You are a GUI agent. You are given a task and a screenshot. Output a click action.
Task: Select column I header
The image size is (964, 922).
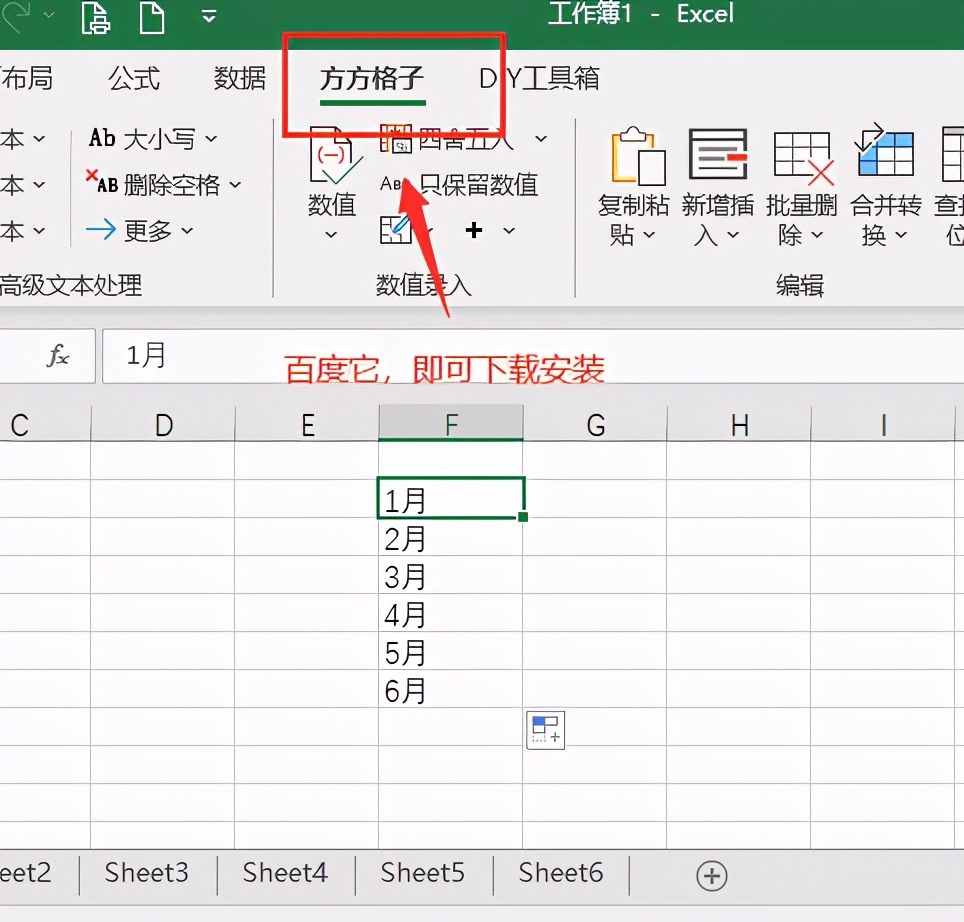[x=883, y=424]
